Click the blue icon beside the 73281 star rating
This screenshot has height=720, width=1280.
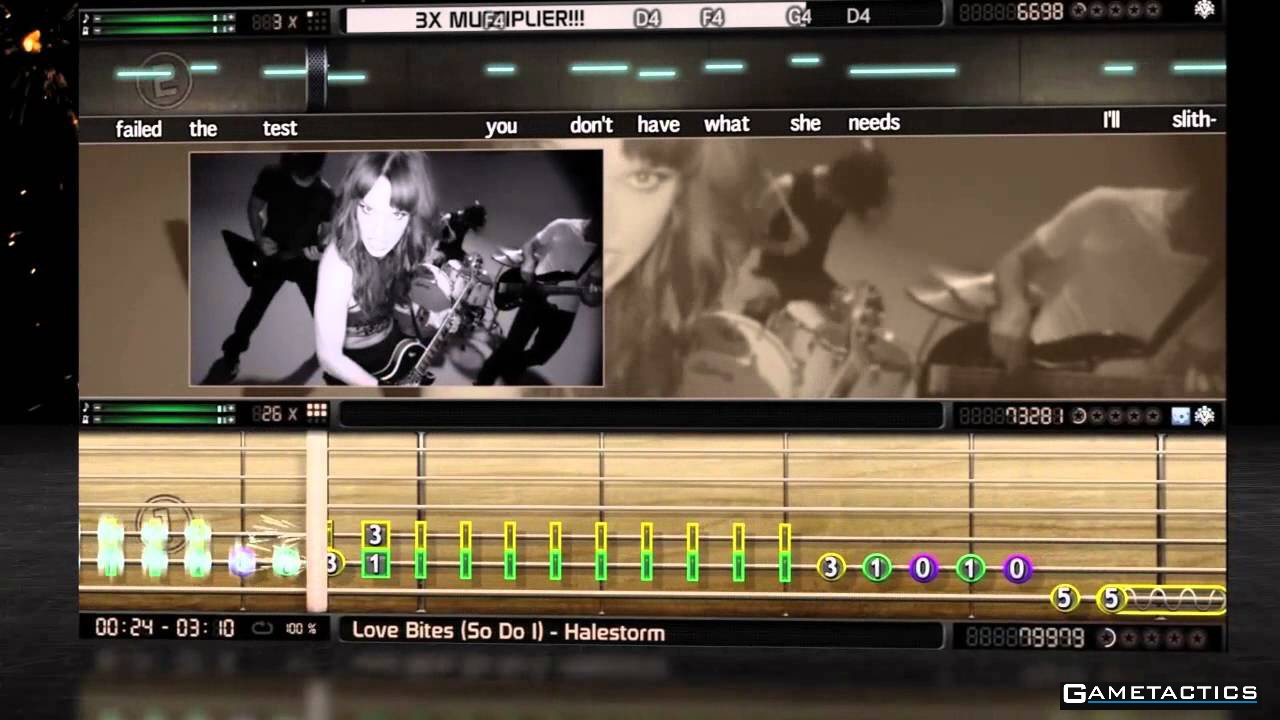1180,415
